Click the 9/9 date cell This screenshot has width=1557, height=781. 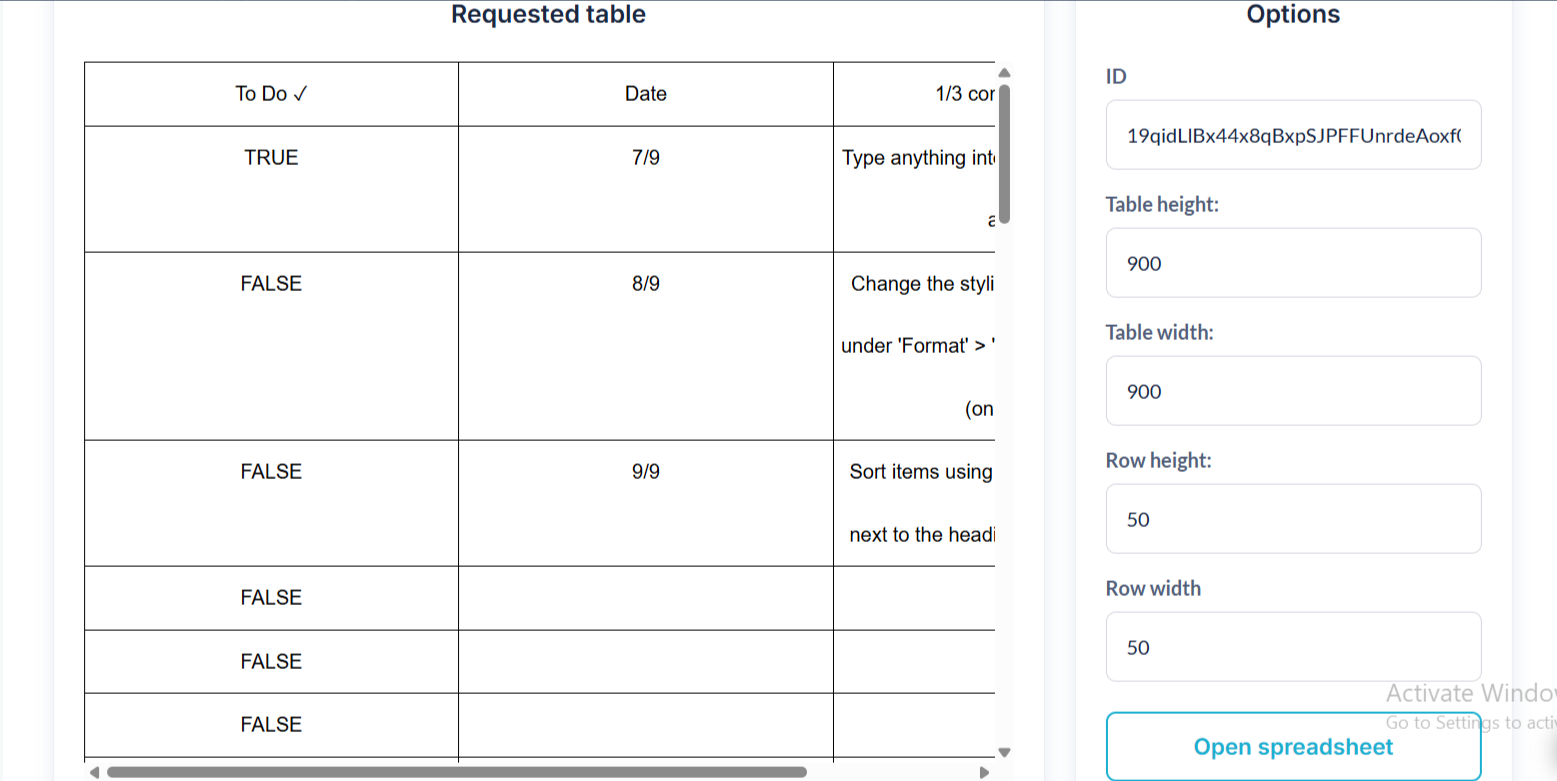(645, 472)
